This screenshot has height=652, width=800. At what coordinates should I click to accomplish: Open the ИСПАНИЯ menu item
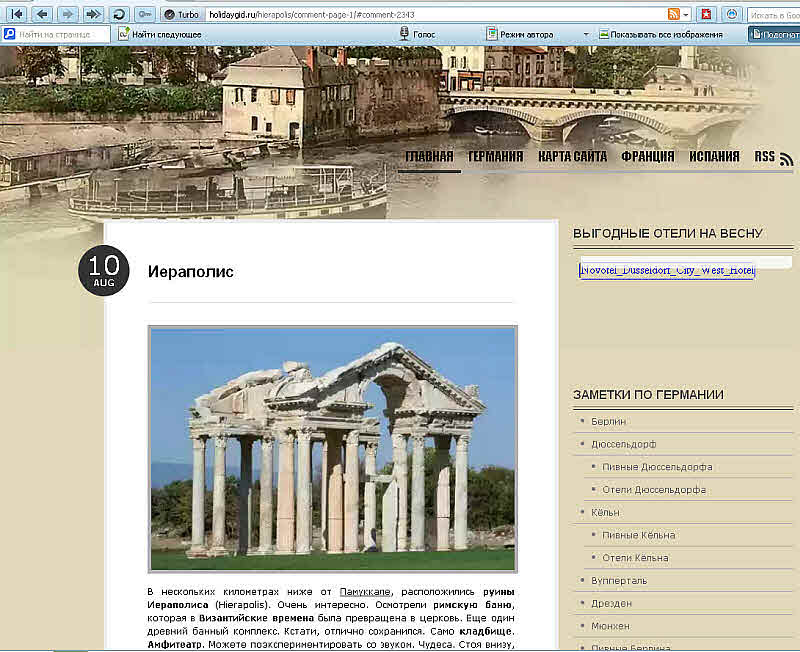(x=714, y=156)
